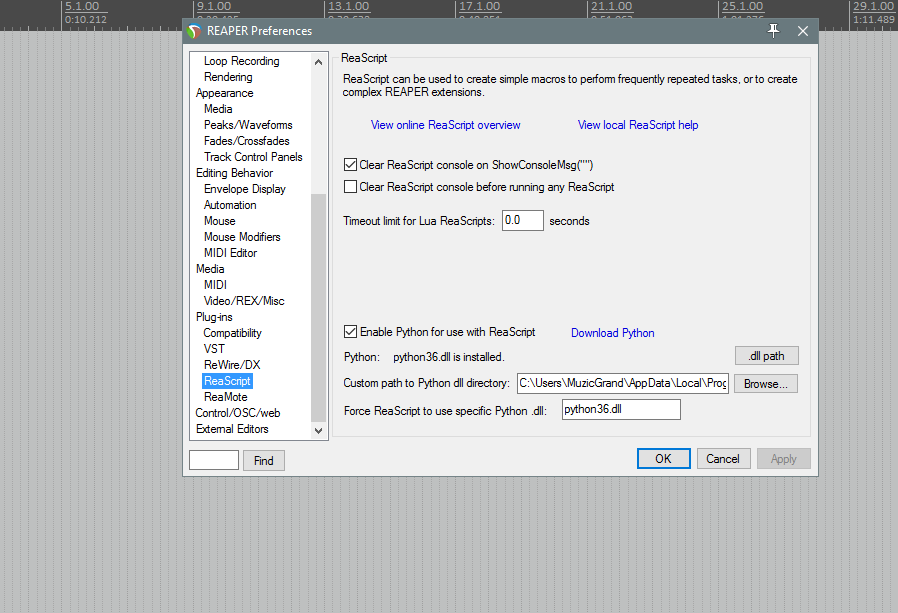Select Compatibility preferences page
This screenshot has width=898, height=613.
(x=232, y=333)
